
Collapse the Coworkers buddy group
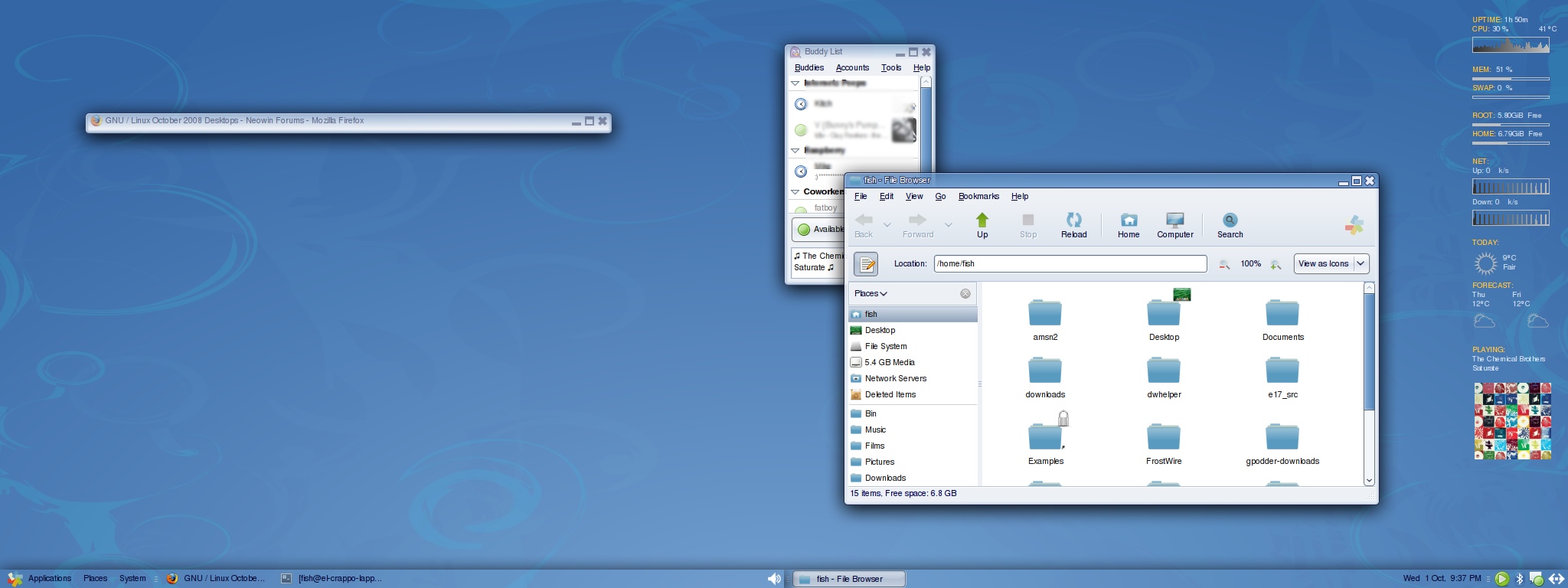click(795, 192)
